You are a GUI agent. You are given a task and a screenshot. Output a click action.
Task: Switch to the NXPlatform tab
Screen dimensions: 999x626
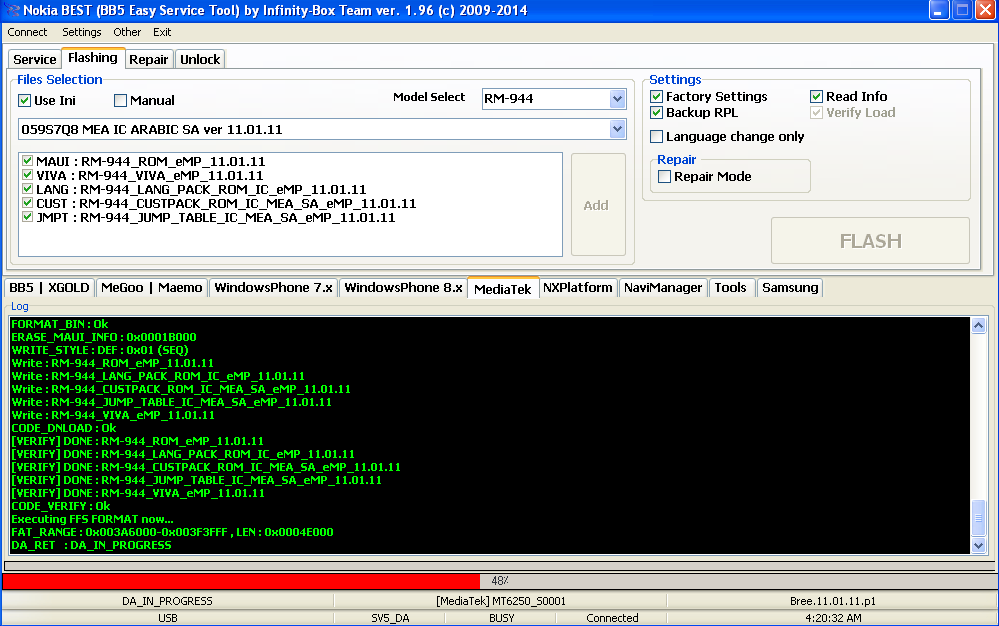tap(578, 288)
